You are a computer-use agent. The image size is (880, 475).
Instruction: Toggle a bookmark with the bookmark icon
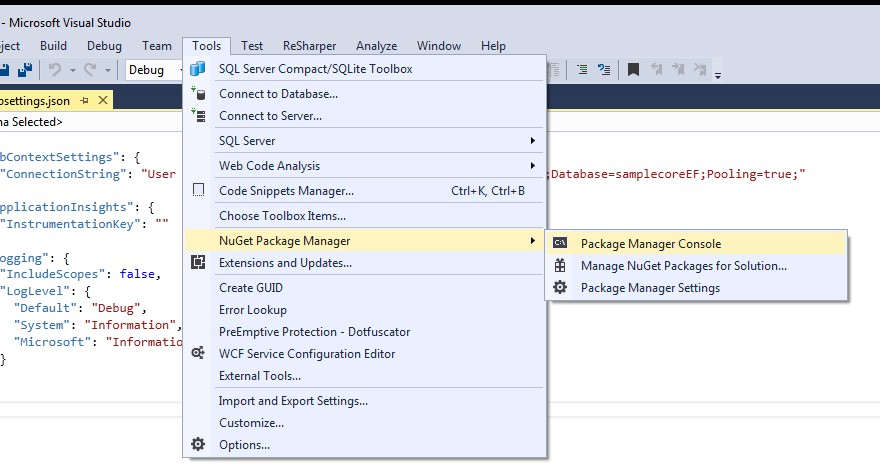[633, 70]
